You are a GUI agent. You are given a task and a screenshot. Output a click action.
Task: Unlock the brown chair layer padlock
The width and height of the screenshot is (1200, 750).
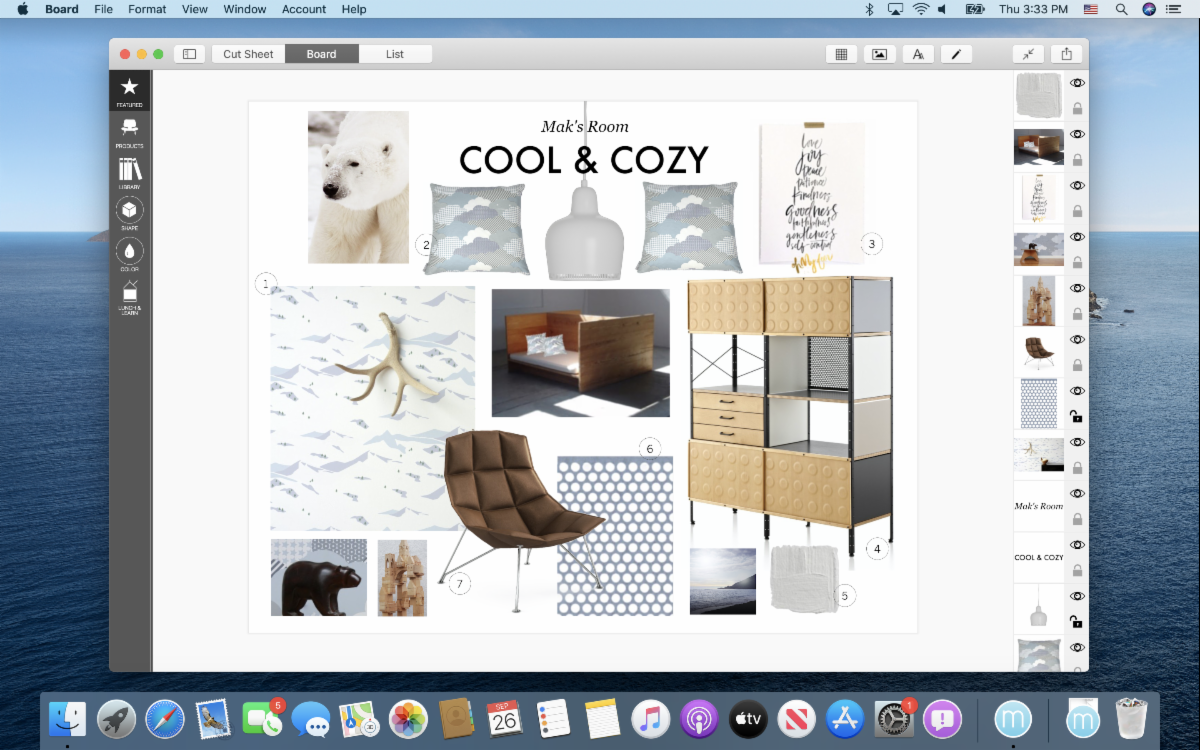[x=1077, y=365]
